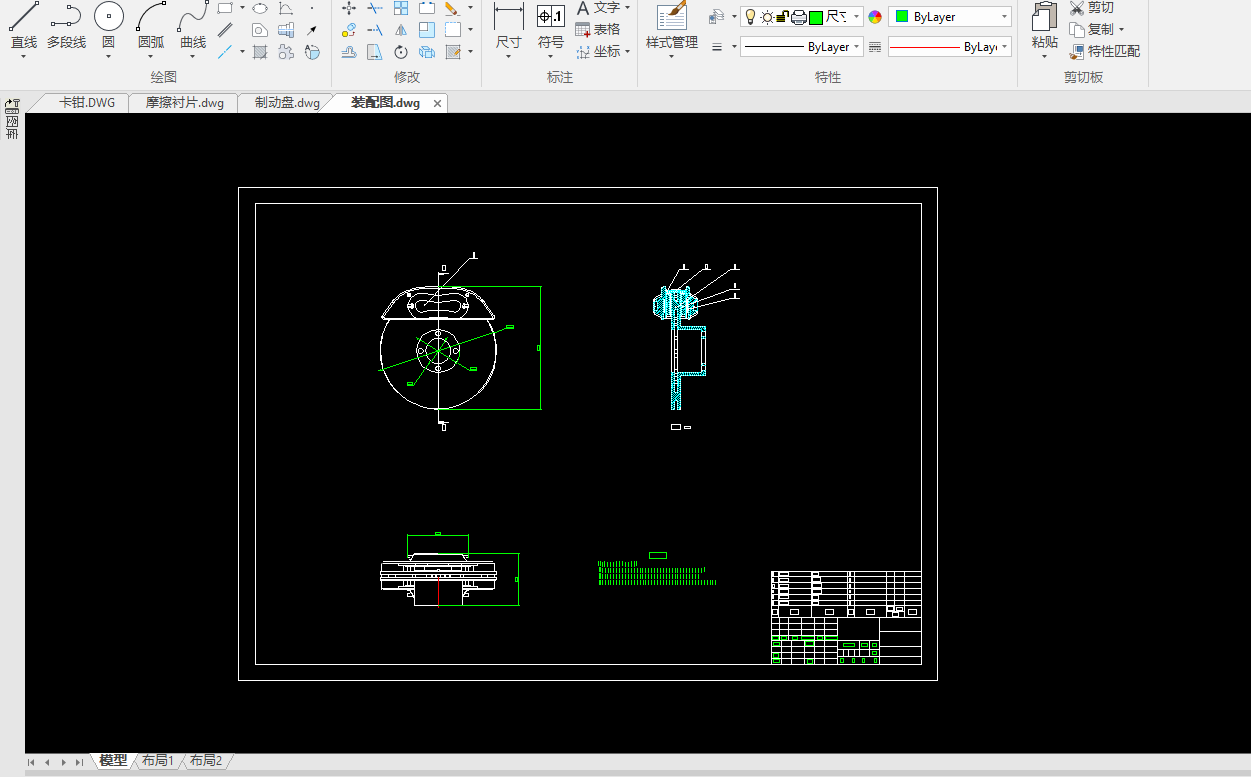Open the 符号 symbol tool
The image size is (1251, 777).
550,18
